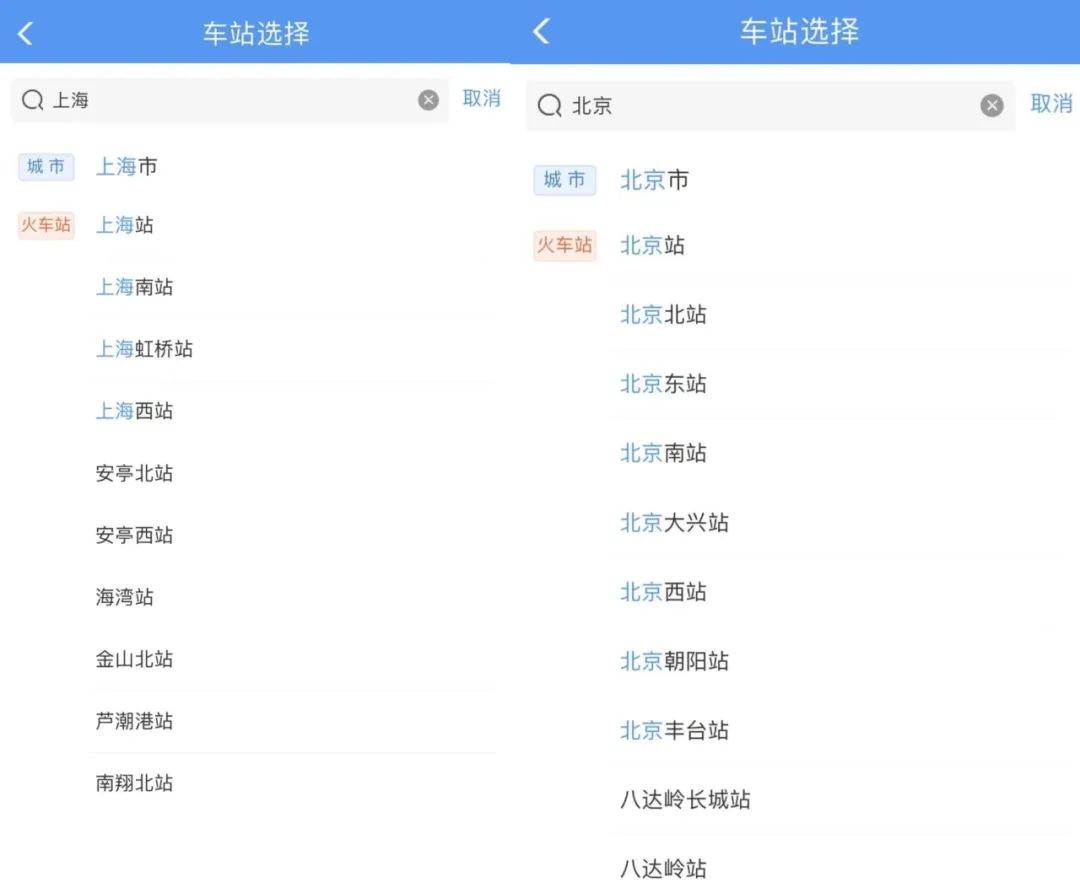The height and width of the screenshot is (888, 1080).
Task: Choose 海湾站 from the list
Action: pyautogui.click(x=125, y=597)
